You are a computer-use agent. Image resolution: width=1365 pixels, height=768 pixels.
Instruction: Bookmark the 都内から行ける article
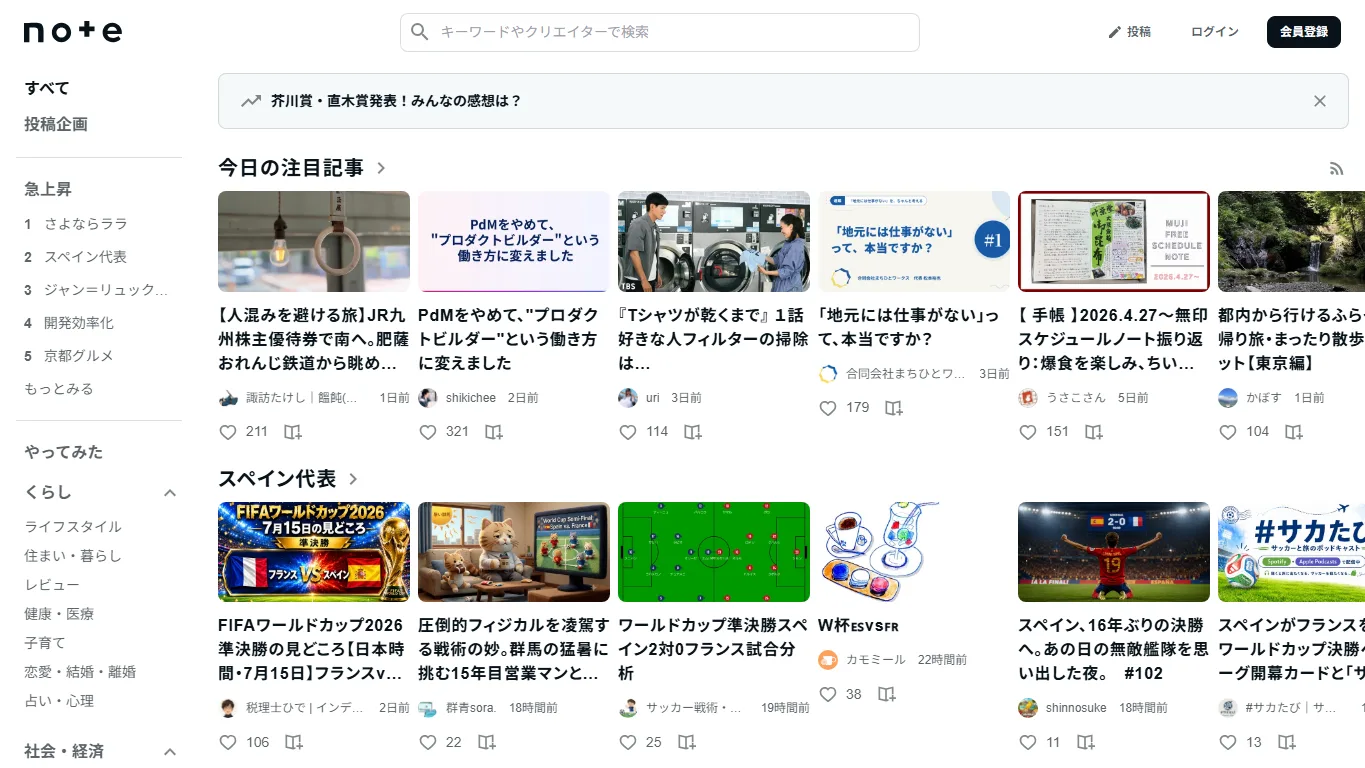1294,432
